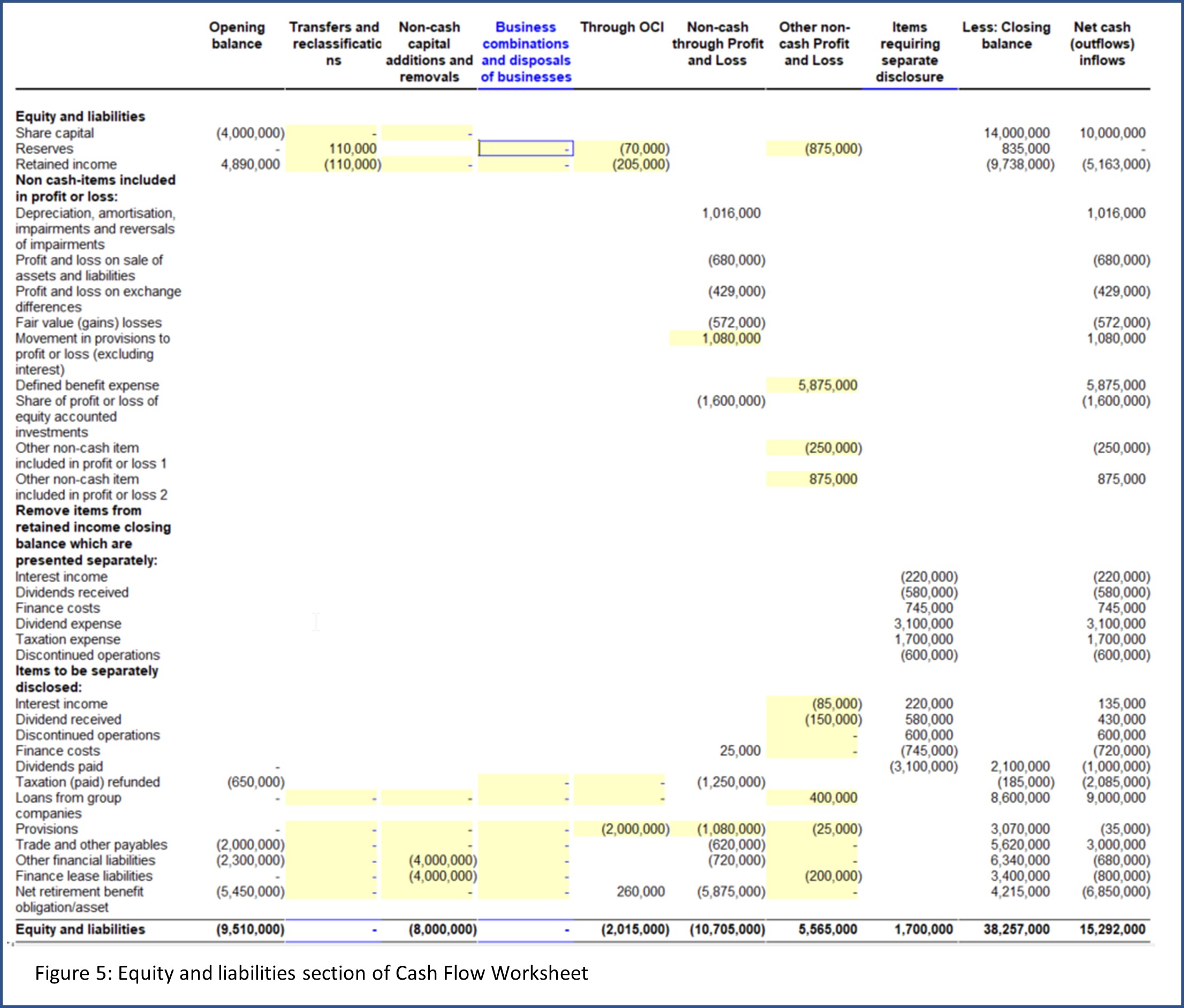
Task: Click the 'Net cash (outflows) inflows' column header
Action: point(1101,44)
